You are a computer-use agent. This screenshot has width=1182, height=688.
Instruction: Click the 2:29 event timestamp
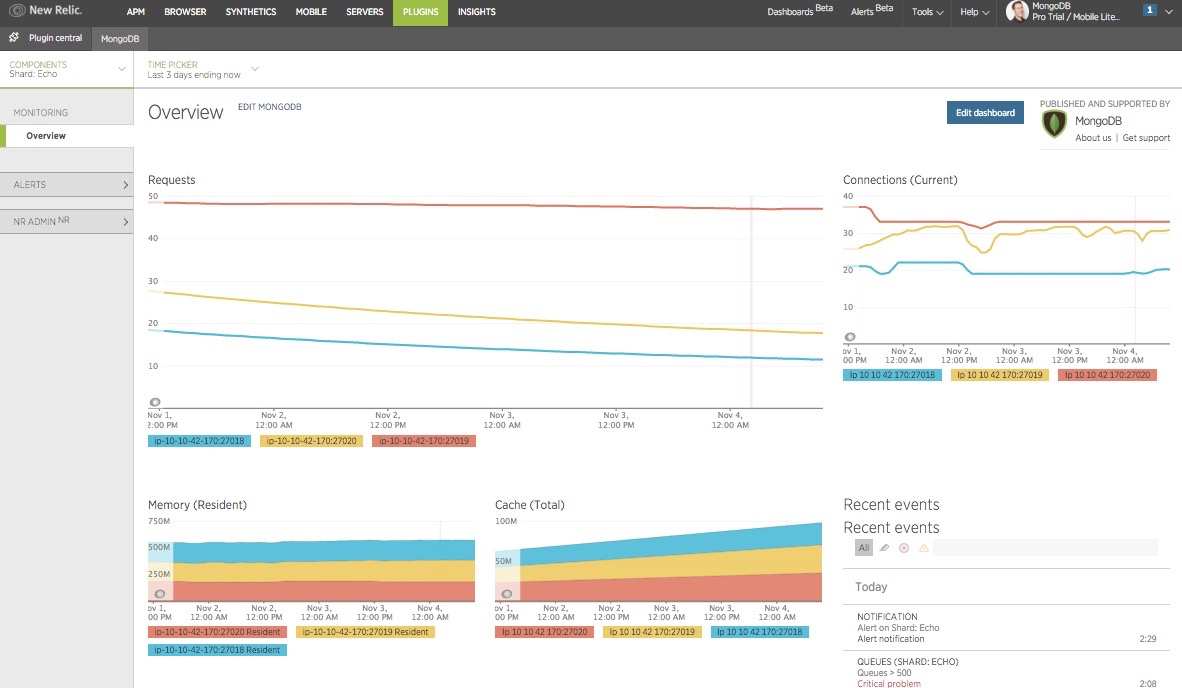click(1147, 639)
